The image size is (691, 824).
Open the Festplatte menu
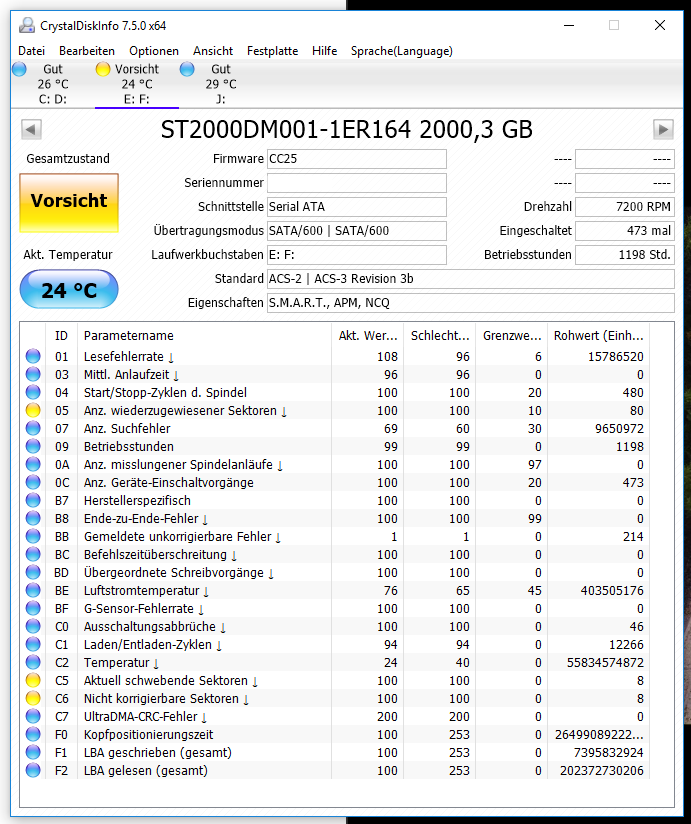click(x=272, y=51)
